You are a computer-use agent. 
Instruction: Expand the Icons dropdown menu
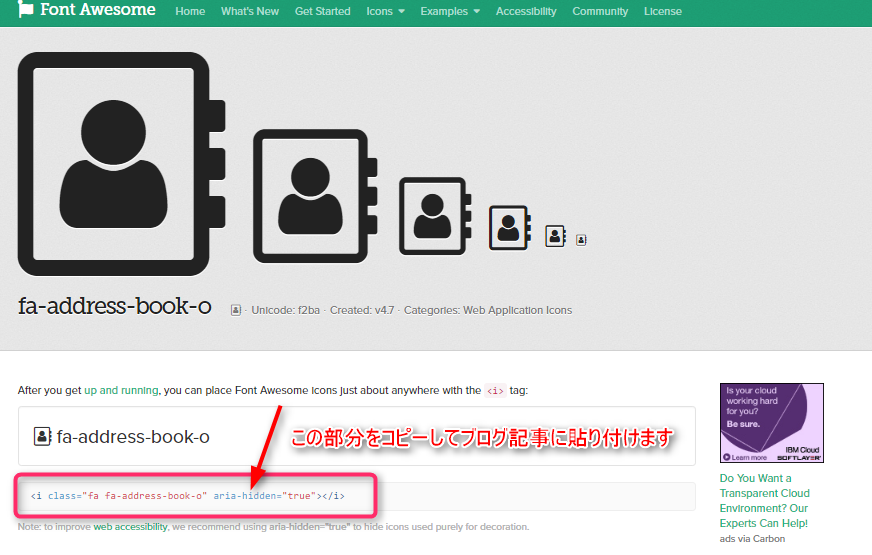(385, 11)
